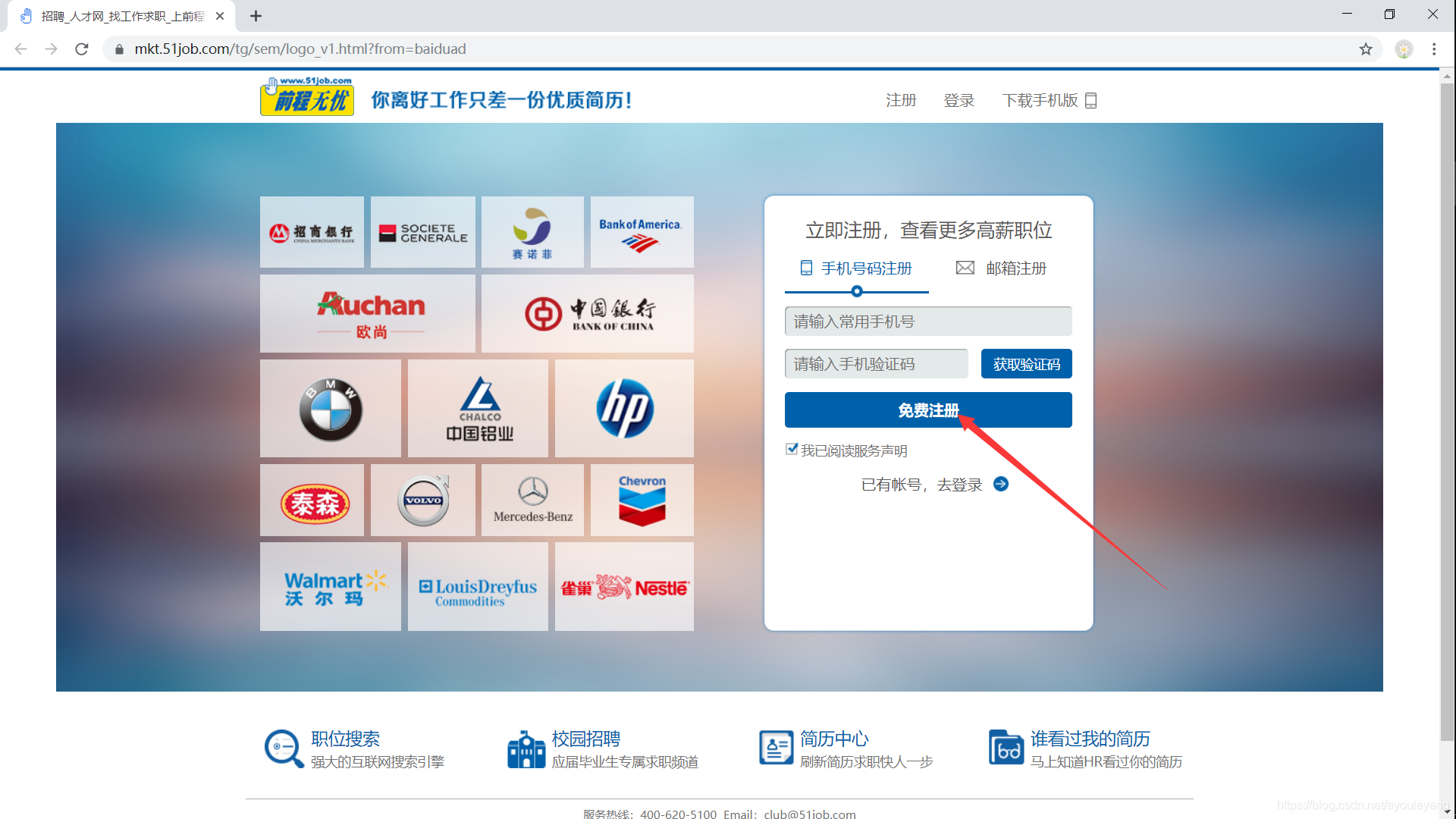Open a new browser tab
Image resolution: width=1456 pixels, height=819 pixels.
click(x=256, y=16)
